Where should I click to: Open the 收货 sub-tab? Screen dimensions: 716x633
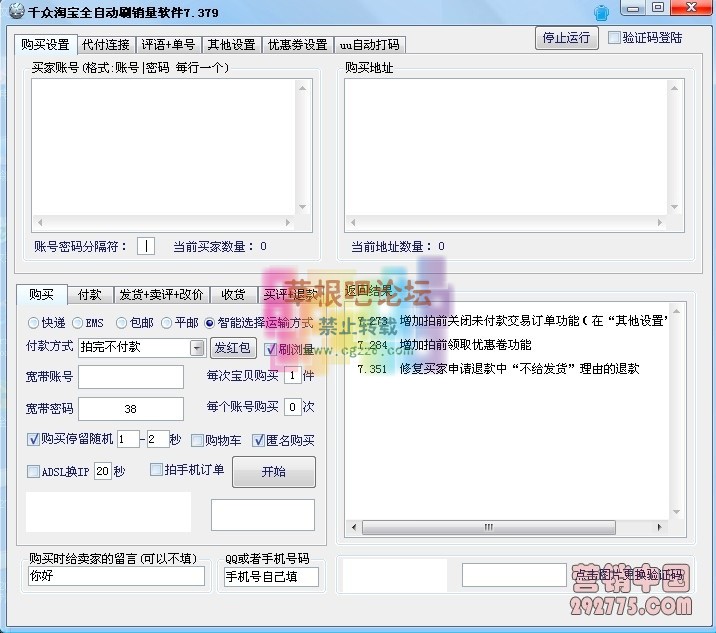point(233,295)
